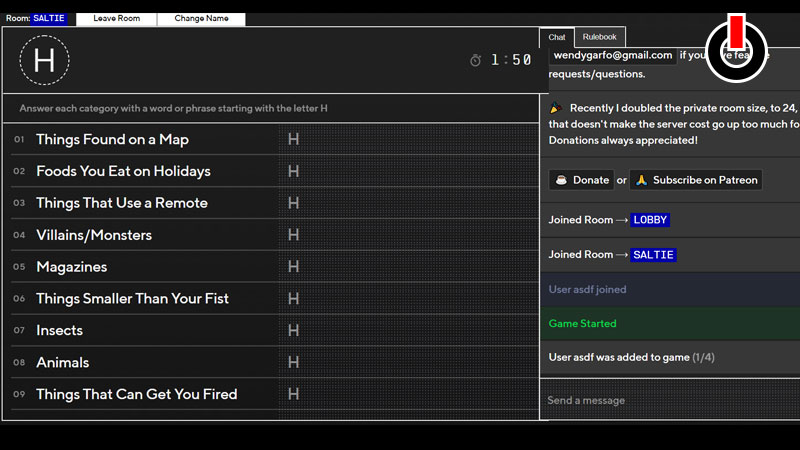Click 'Things That Use a Remote' category
Viewport: 800px width, 450px height.
121,203
